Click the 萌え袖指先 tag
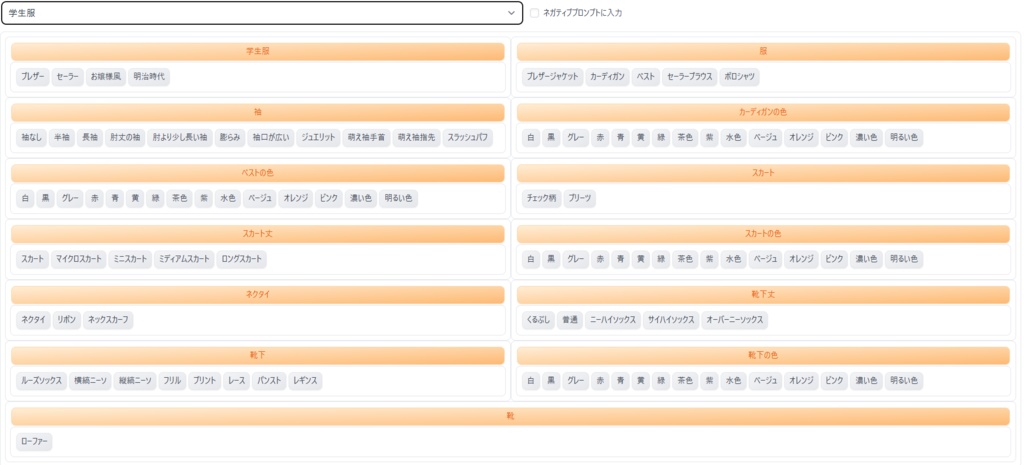Image resolution: width=1024 pixels, height=465 pixels. pos(416,138)
